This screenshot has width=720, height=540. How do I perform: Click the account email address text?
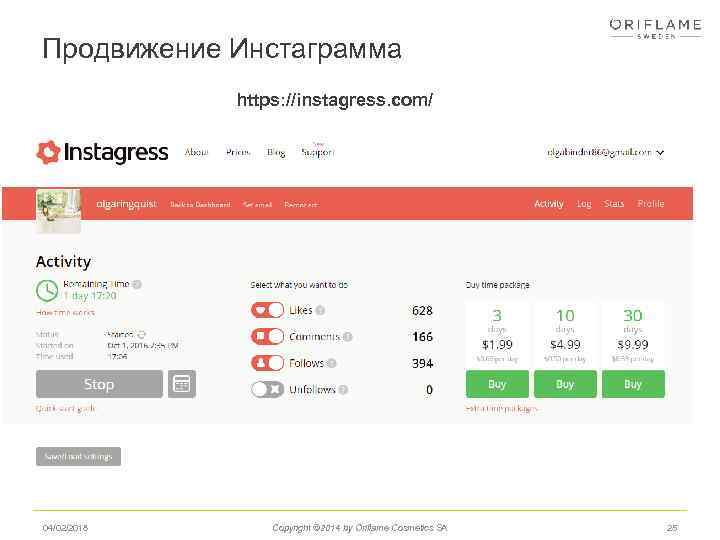pyautogui.click(x=599, y=152)
